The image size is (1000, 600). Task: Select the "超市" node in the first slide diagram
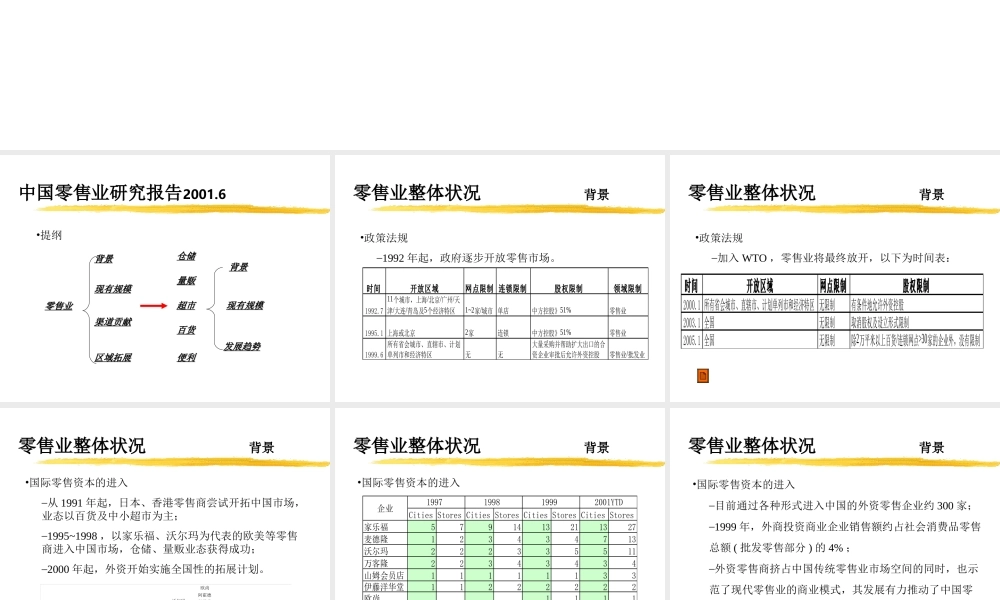(186, 306)
